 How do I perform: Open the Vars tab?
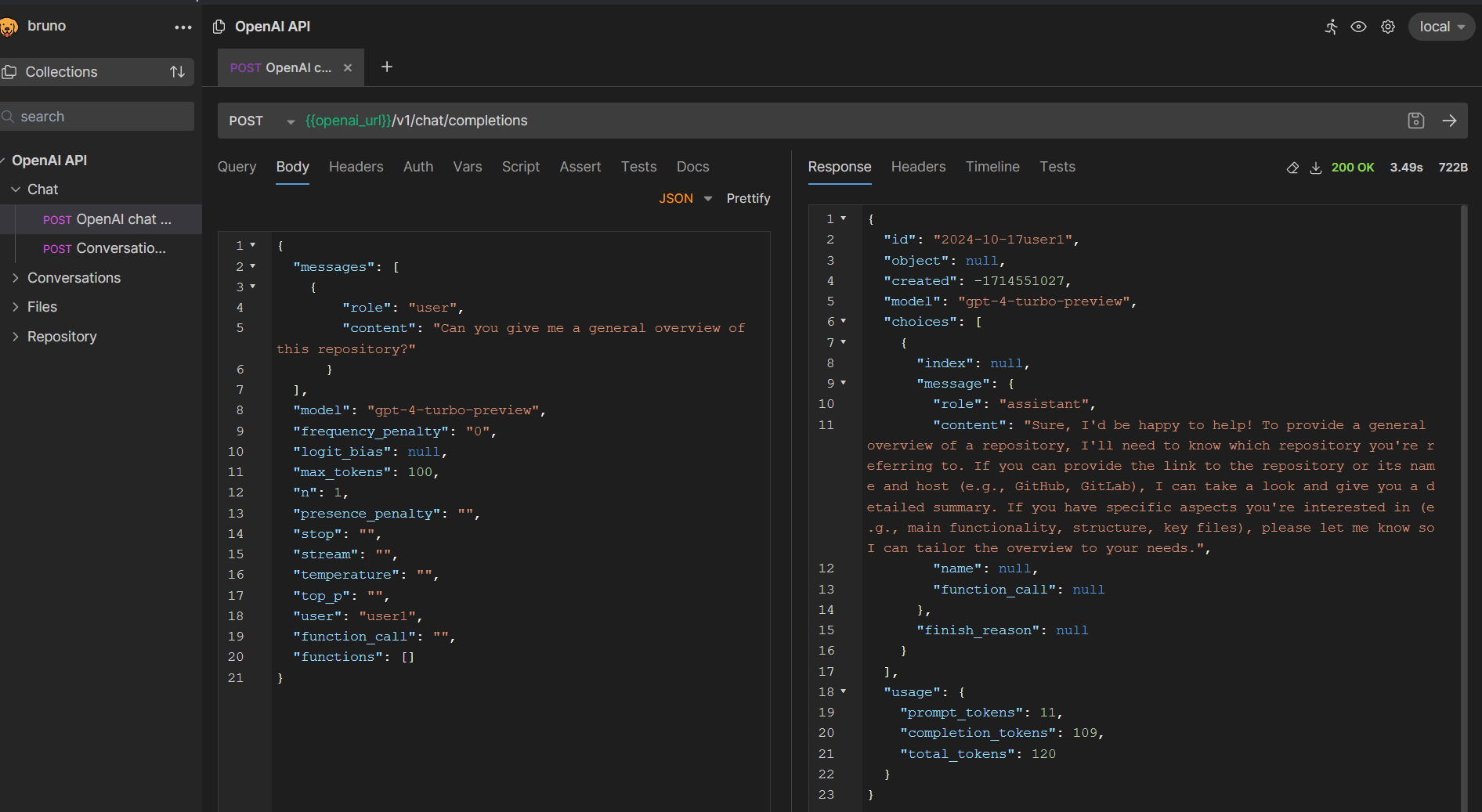pos(468,167)
